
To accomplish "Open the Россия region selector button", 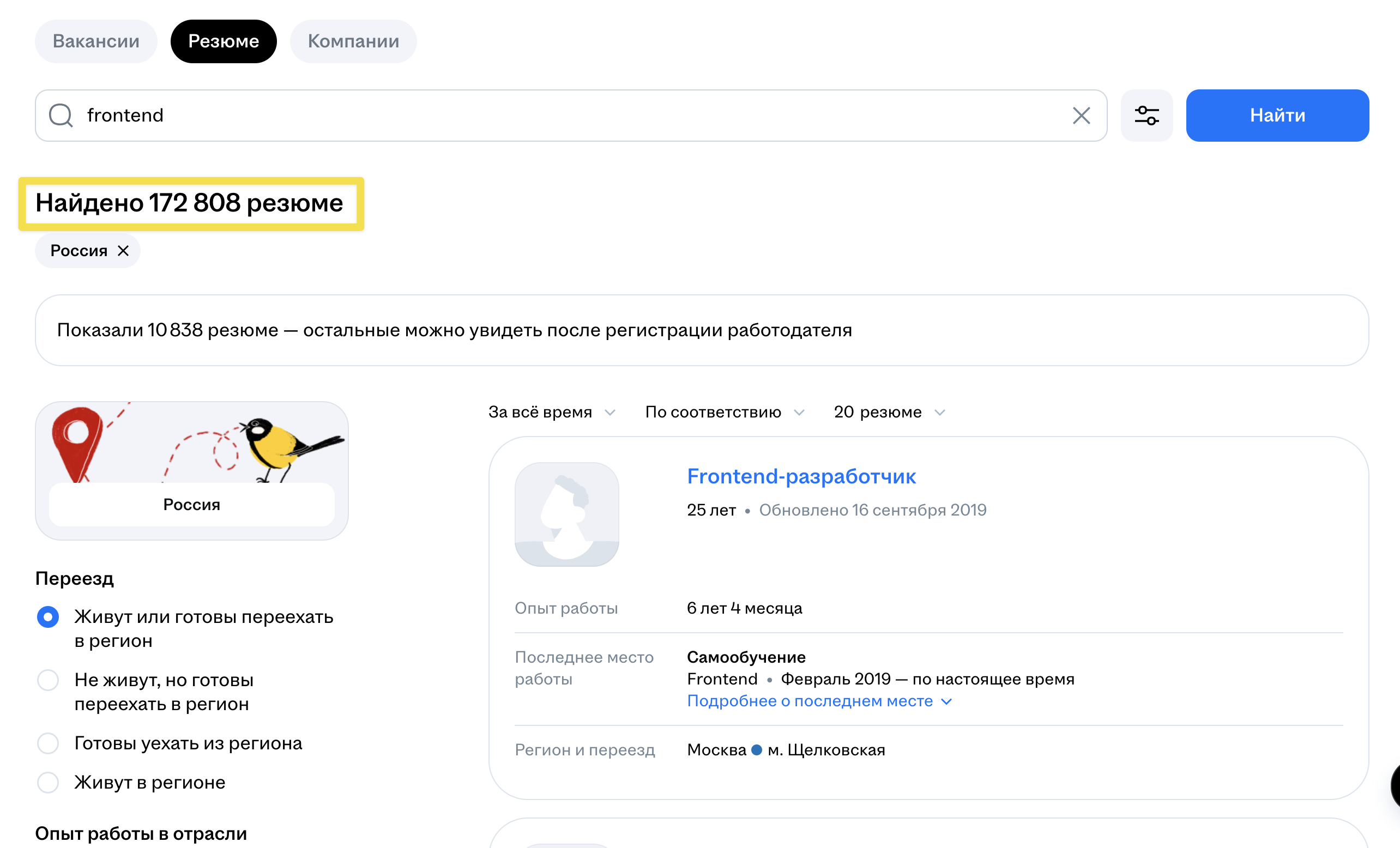I will tap(191, 504).
